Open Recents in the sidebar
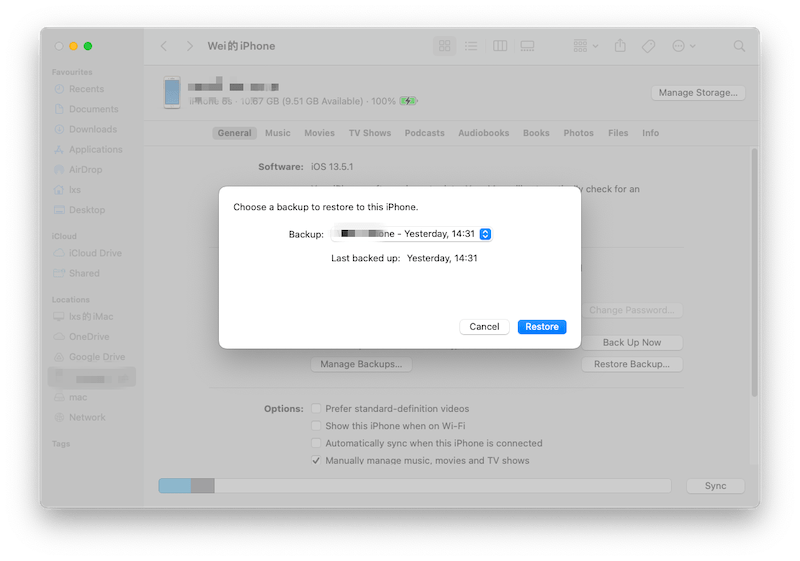This screenshot has width=800, height=561. click(86, 89)
